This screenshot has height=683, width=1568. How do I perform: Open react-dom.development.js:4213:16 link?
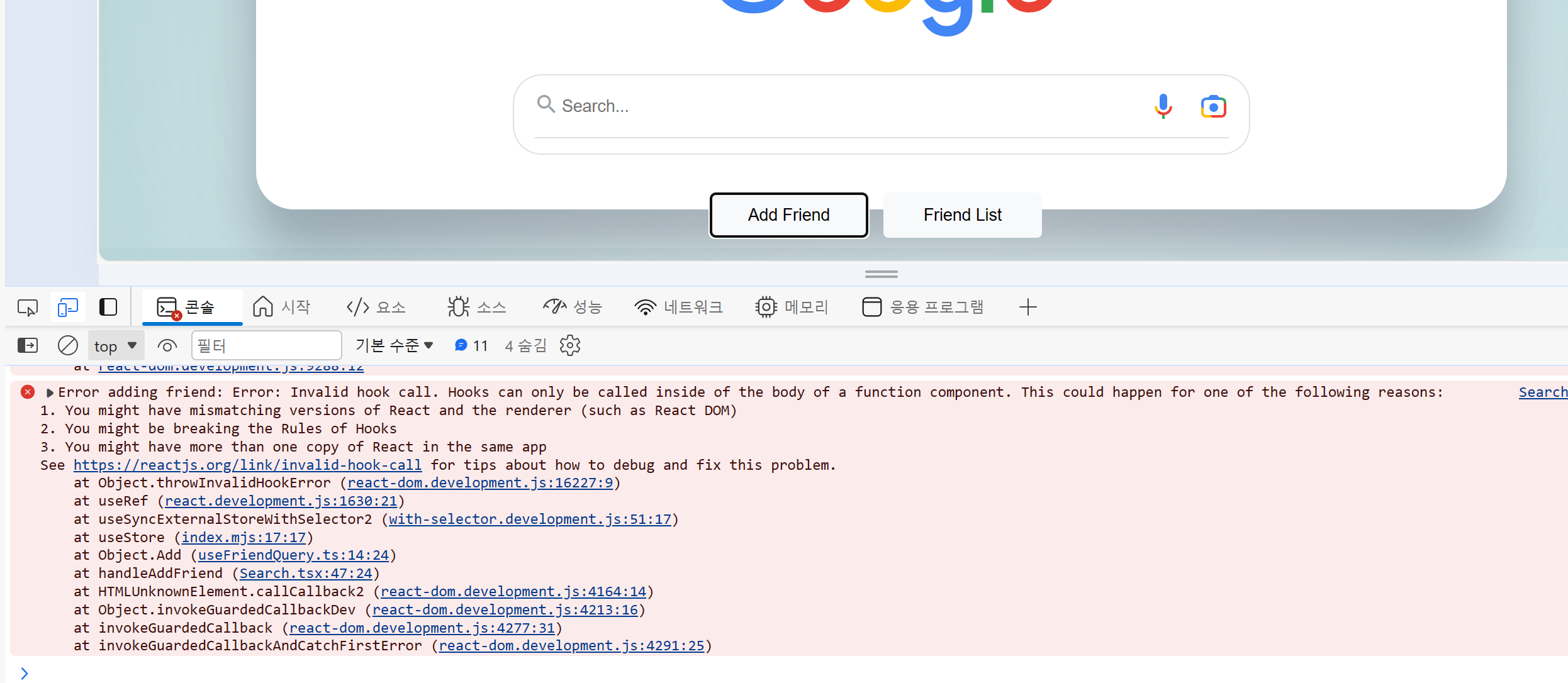[505, 610]
